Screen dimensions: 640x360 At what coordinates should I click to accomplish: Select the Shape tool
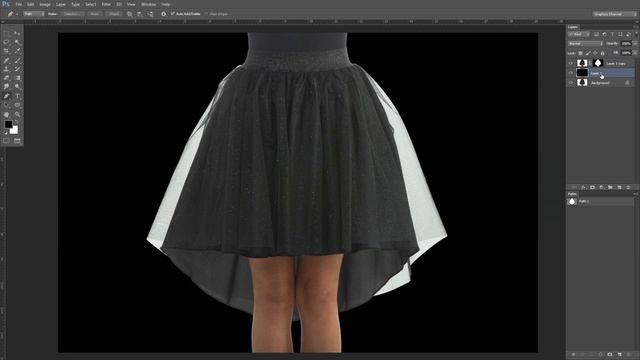pyautogui.click(x=17, y=105)
